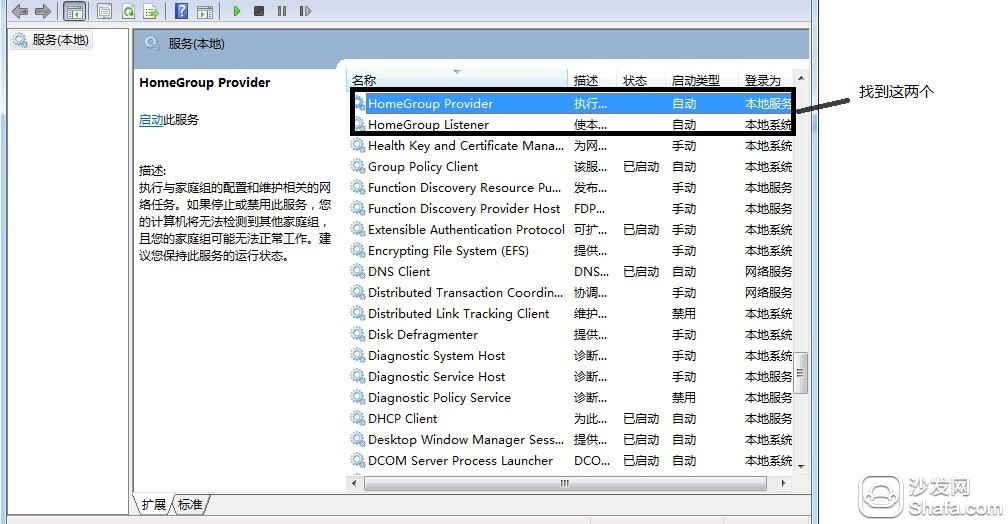The image size is (1008, 524).
Task: Click the gear icon of DHCP Client
Action: 358,419
